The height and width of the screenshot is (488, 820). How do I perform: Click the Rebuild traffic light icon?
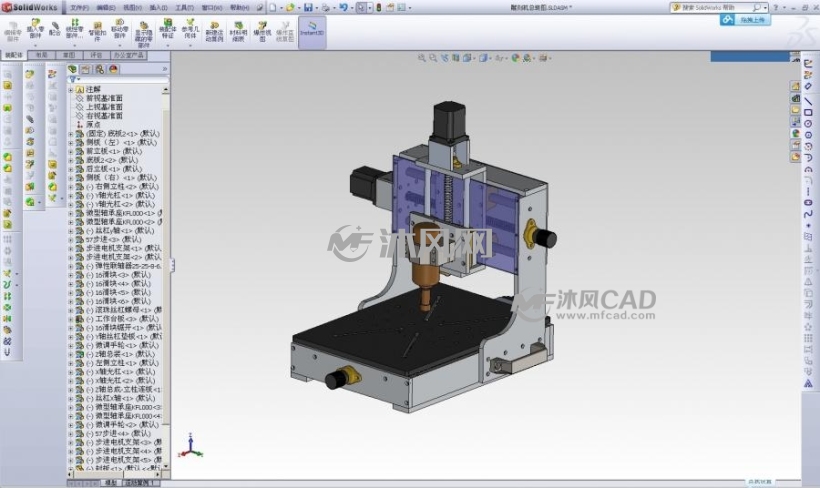[379, 7]
